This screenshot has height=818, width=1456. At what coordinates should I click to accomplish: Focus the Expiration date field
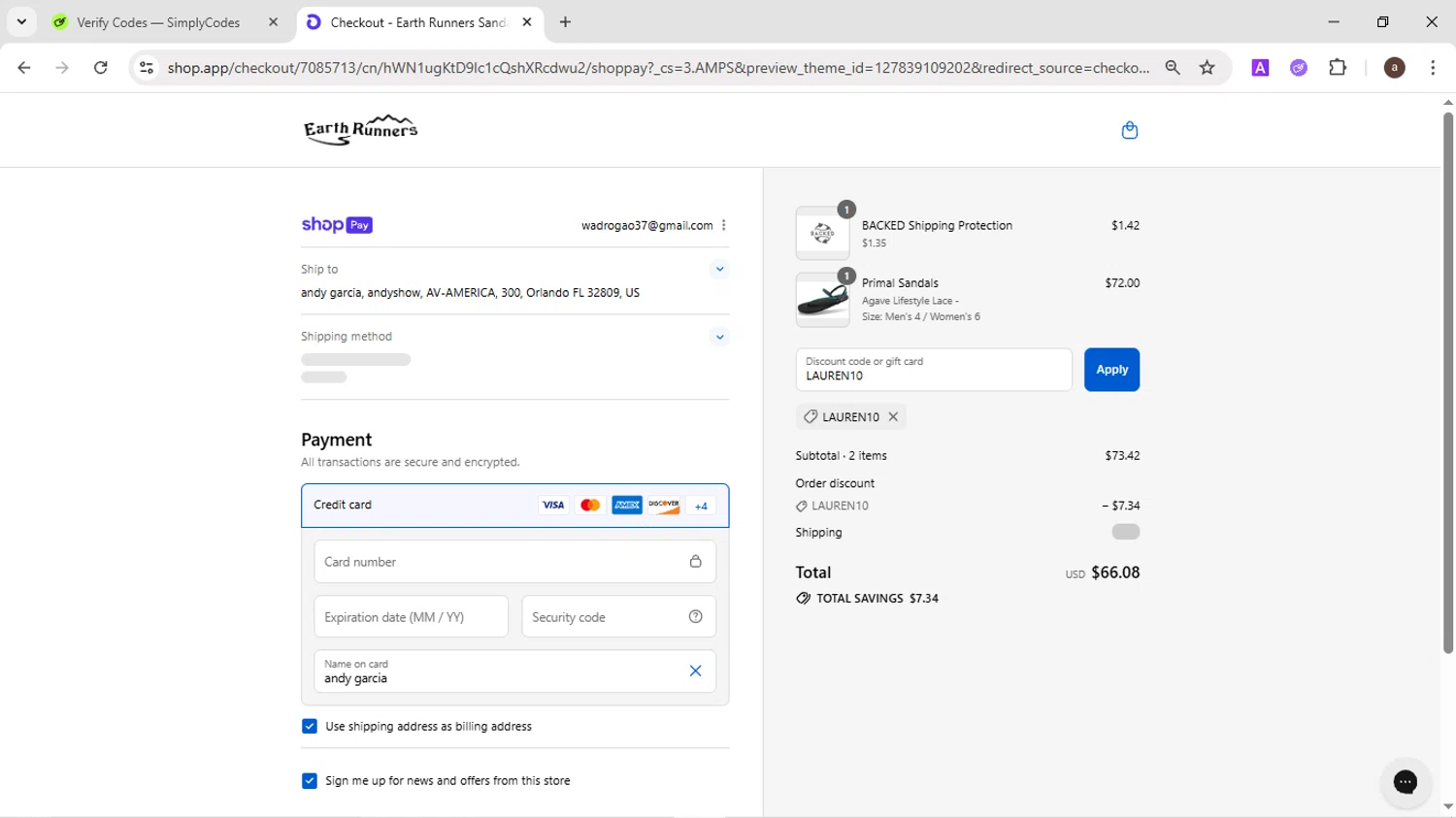point(411,617)
